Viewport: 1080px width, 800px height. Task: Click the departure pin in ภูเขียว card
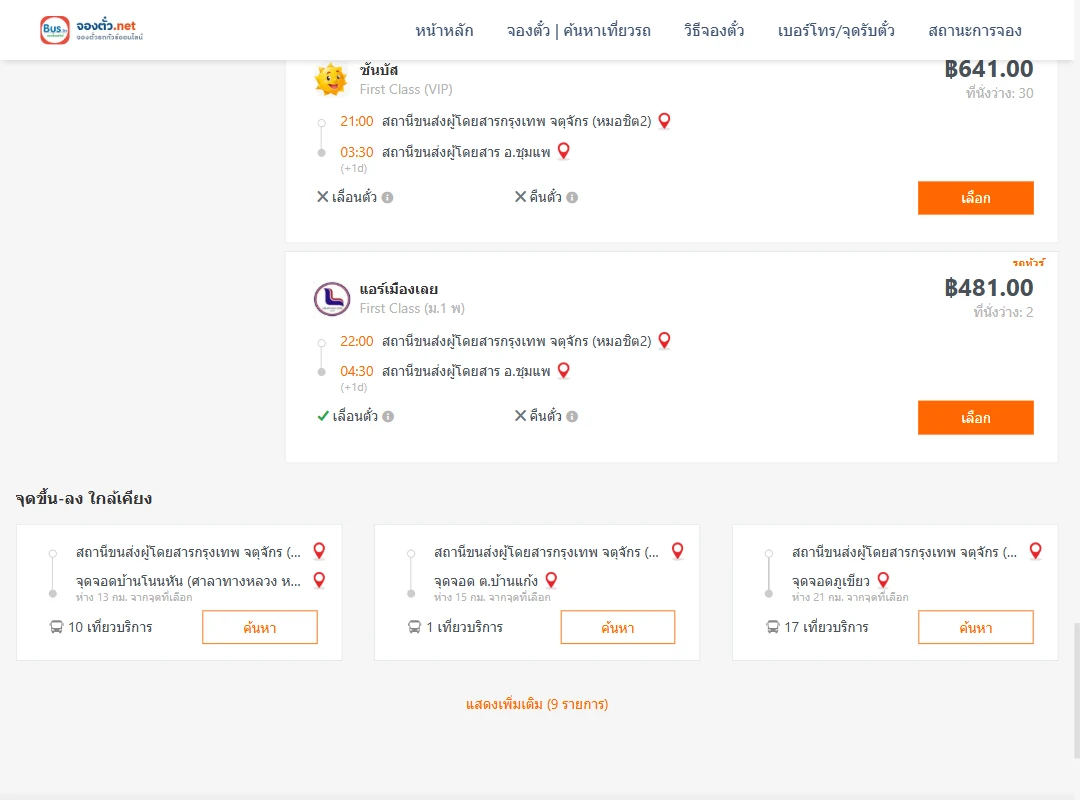coord(1035,551)
